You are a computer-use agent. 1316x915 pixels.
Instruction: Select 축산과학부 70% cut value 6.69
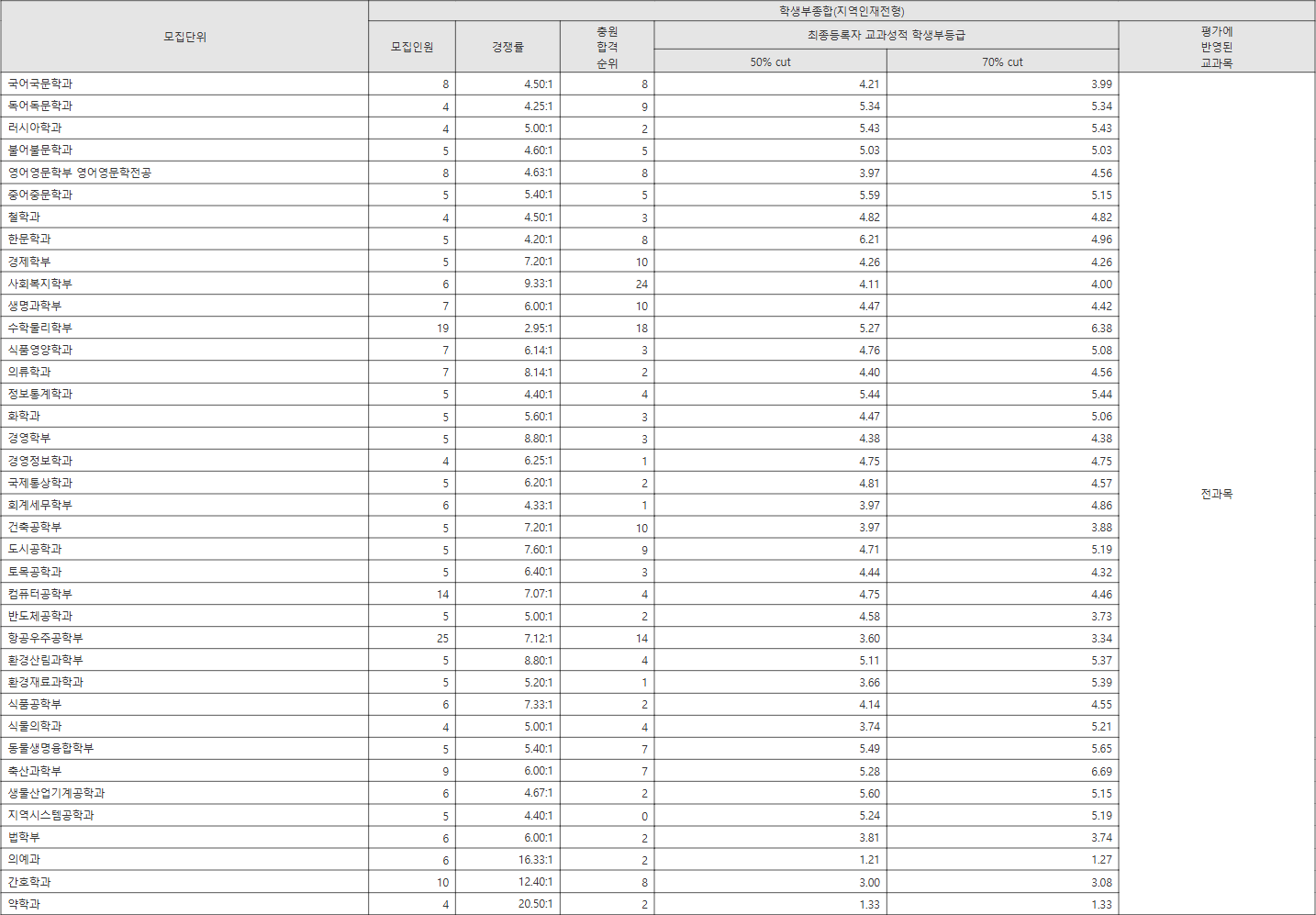pos(1101,772)
